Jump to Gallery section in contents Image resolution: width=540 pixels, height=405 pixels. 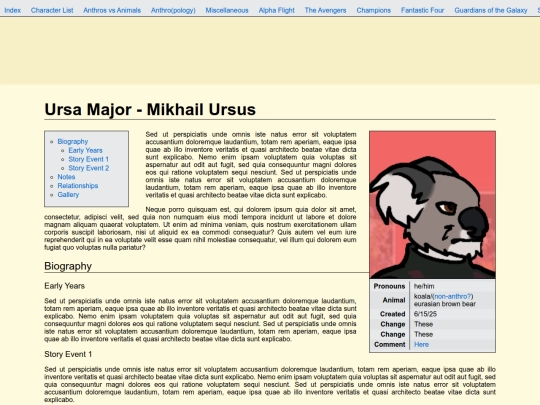68,195
